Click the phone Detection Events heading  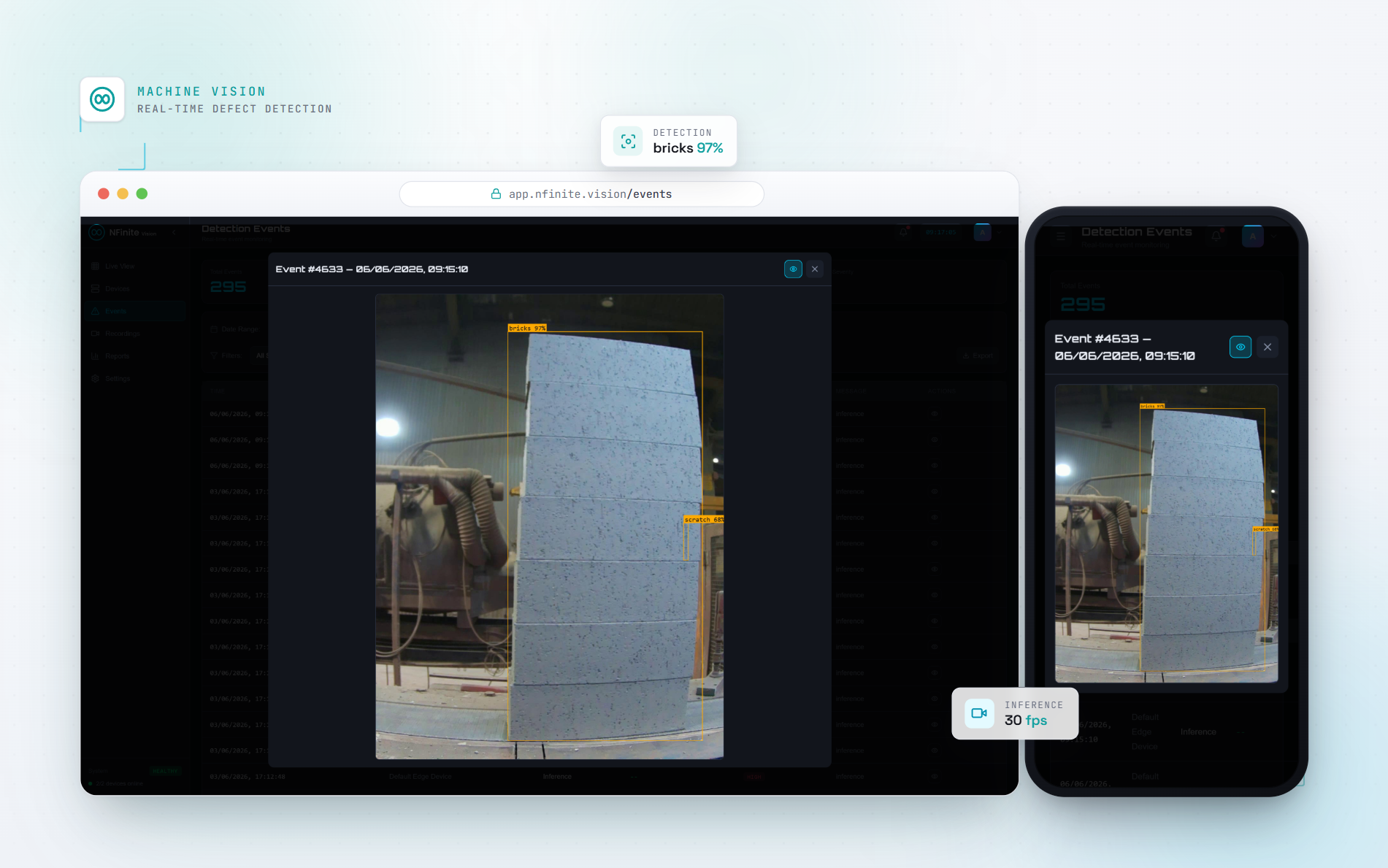tap(1137, 231)
